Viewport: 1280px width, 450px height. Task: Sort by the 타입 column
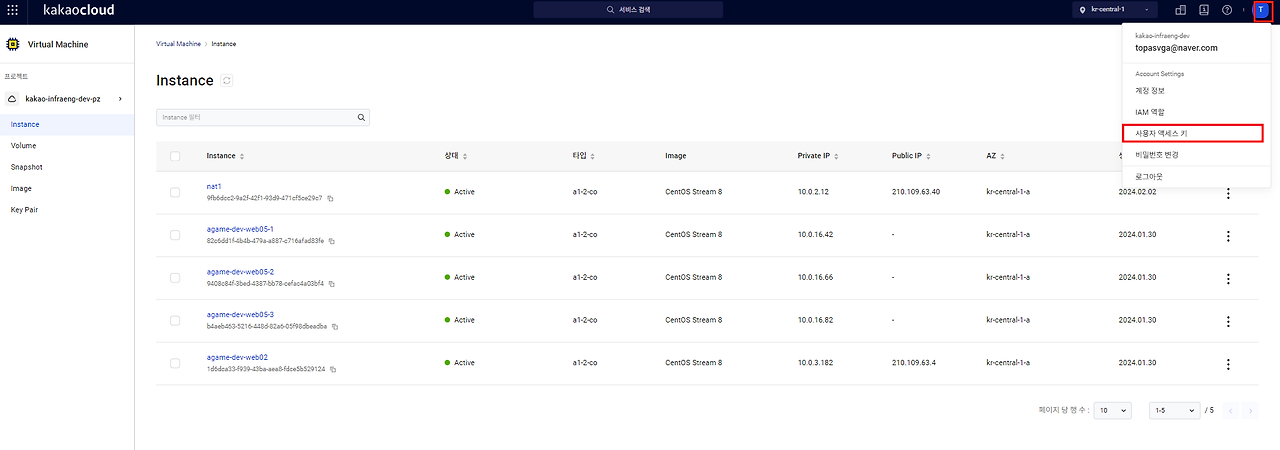click(x=592, y=157)
